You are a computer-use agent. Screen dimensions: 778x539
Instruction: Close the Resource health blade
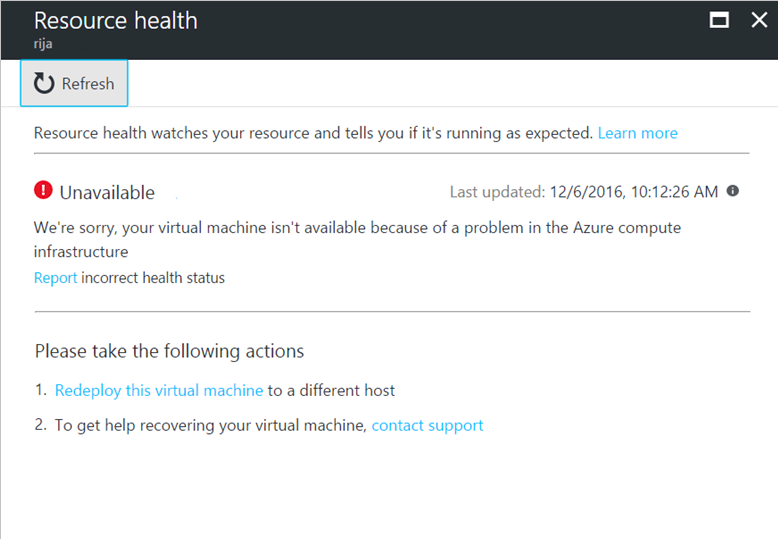[759, 20]
